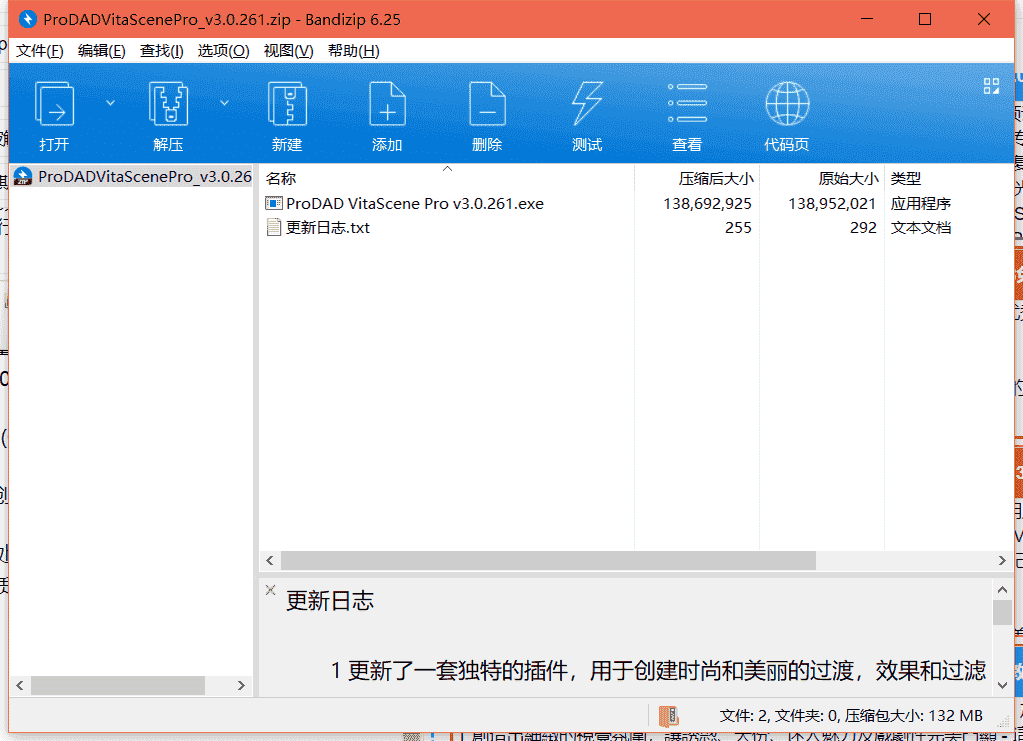Minimize the Bandizip window
Screen dimensions: 1023x741
tap(866, 19)
